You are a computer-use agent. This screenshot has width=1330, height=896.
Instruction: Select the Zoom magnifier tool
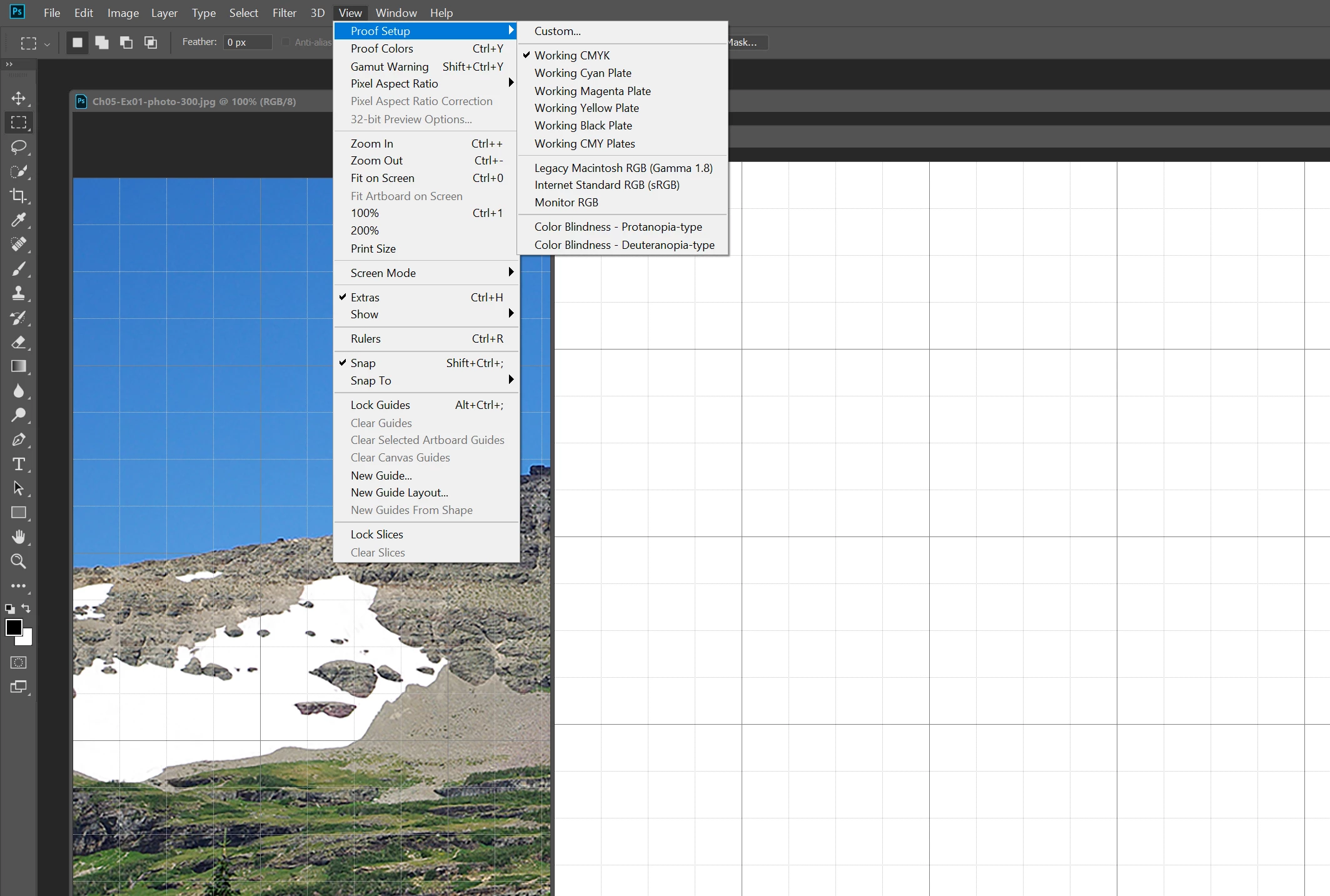[19, 561]
